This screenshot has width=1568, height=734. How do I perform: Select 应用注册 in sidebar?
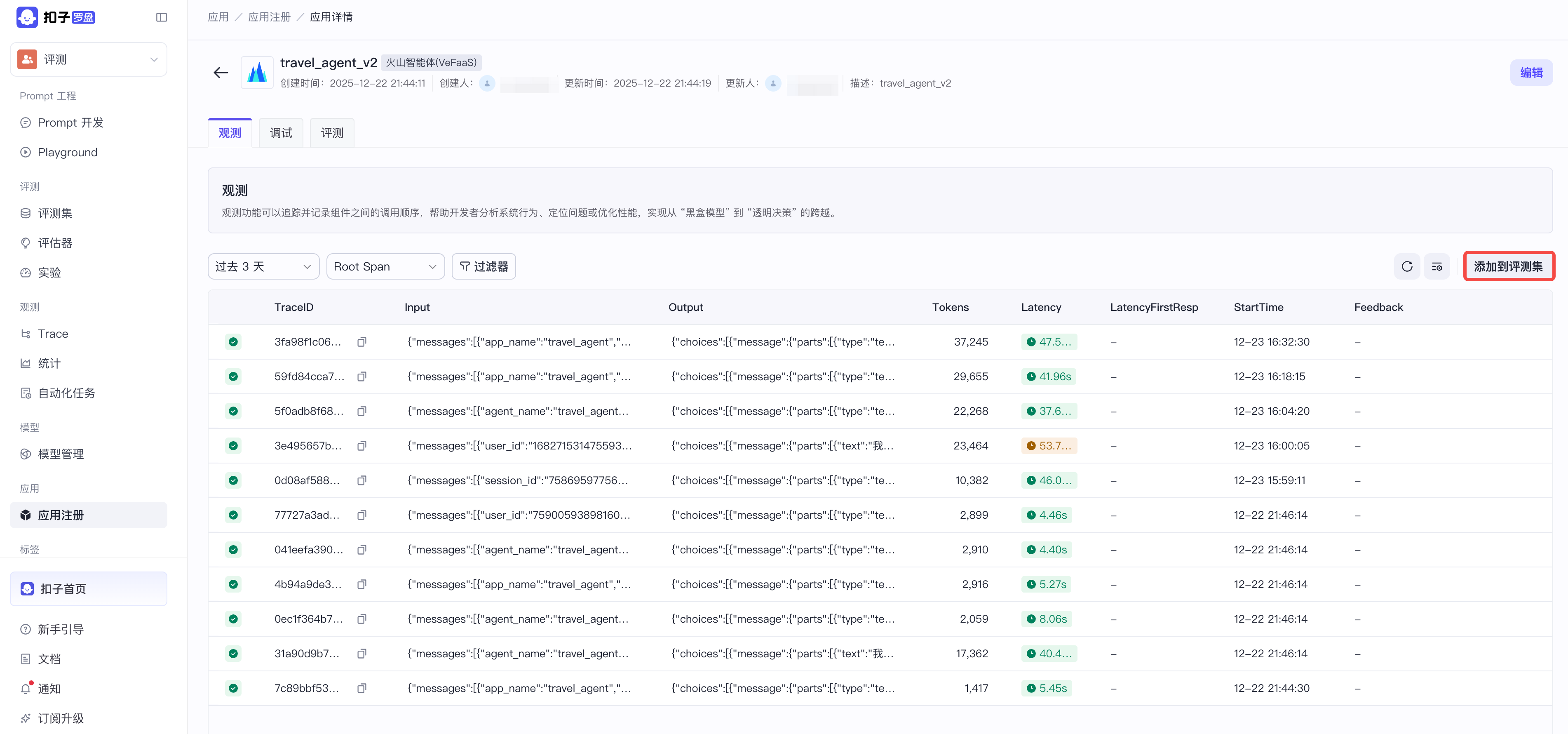(88, 515)
